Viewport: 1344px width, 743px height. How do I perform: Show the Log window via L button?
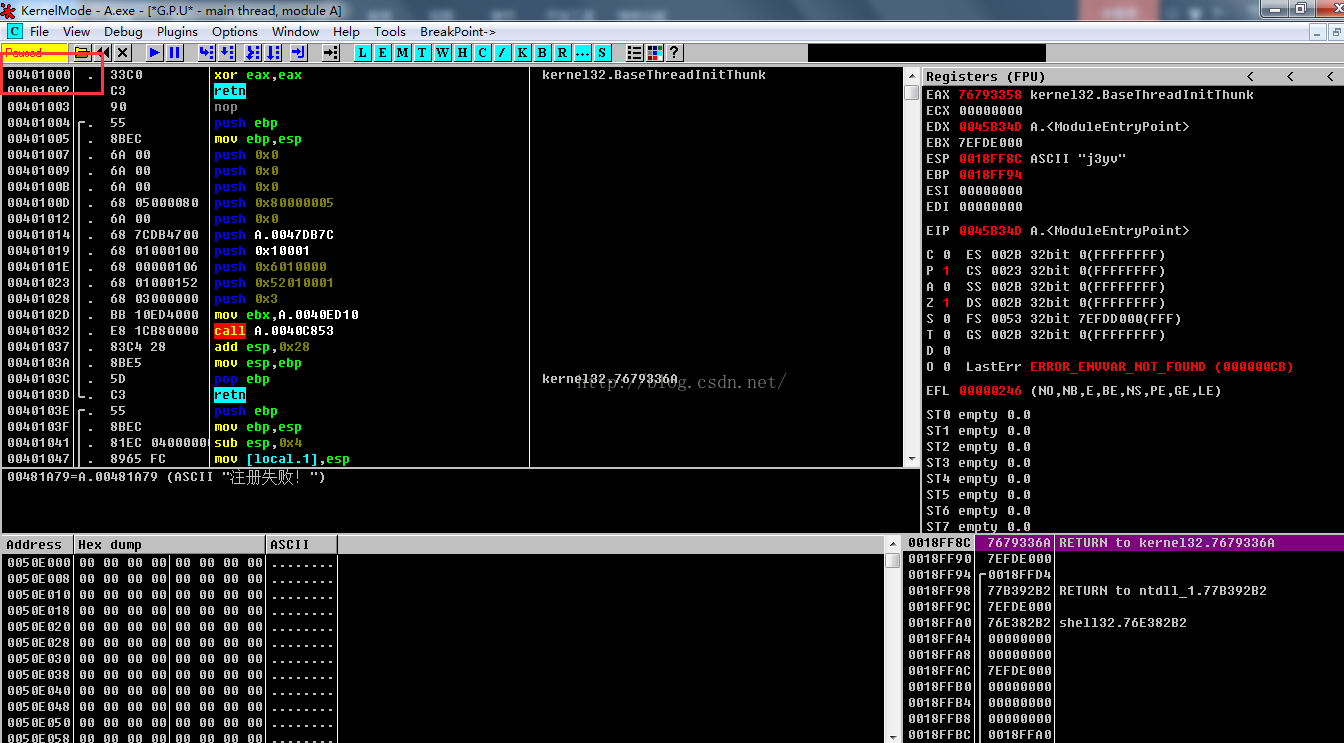click(363, 52)
